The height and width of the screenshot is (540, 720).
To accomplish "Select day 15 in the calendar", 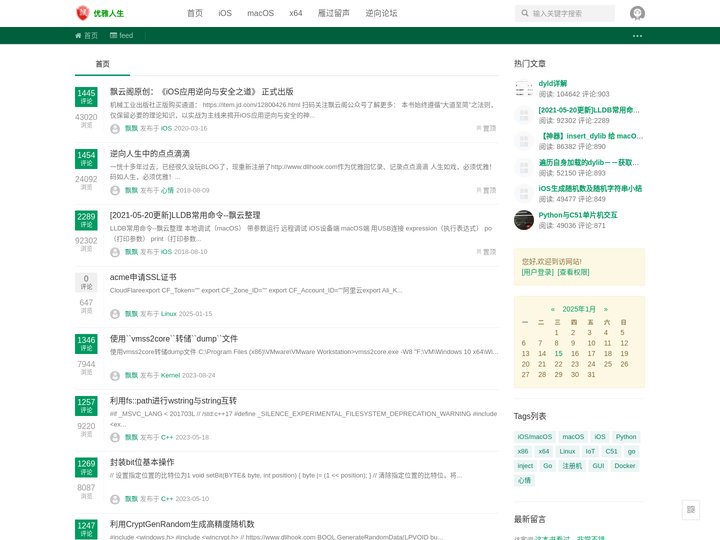I will click(558, 354).
